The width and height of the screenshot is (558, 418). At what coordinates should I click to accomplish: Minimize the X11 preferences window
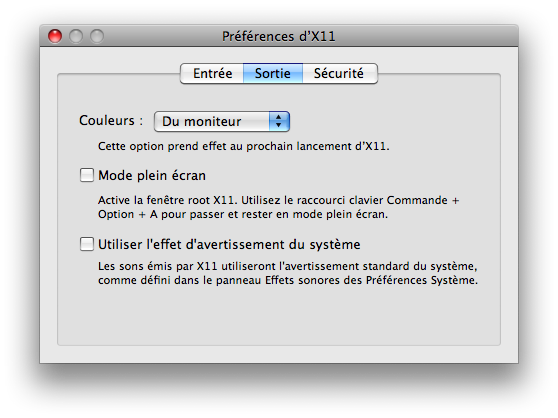[x=76, y=36]
